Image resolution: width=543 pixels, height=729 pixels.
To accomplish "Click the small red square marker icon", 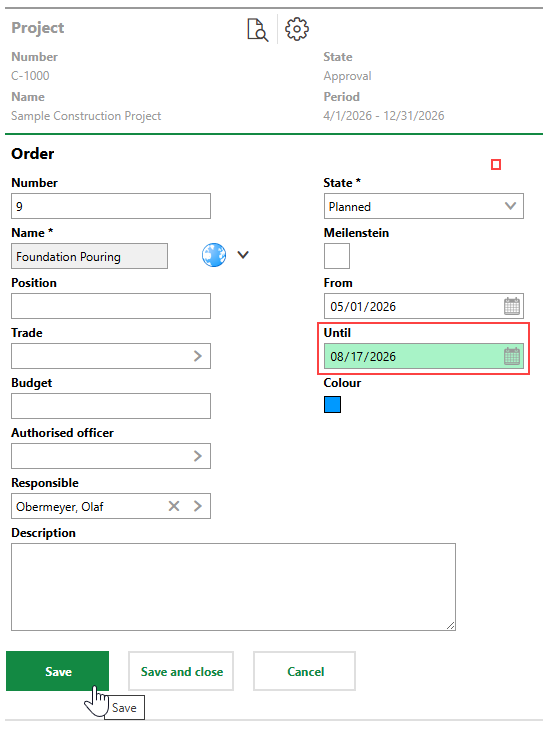I will [496, 165].
